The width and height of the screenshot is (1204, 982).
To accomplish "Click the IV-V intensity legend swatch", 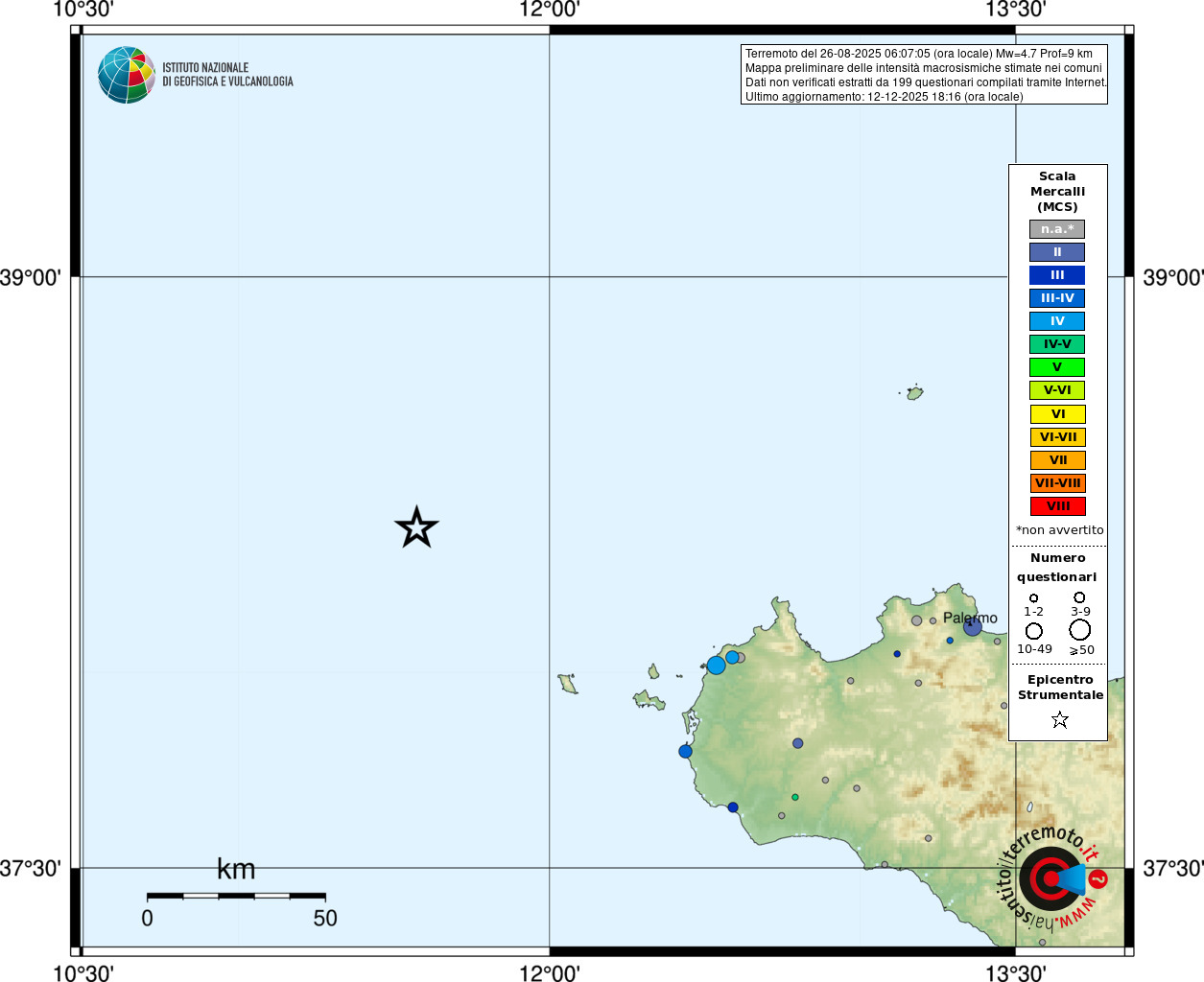I will click(1057, 344).
